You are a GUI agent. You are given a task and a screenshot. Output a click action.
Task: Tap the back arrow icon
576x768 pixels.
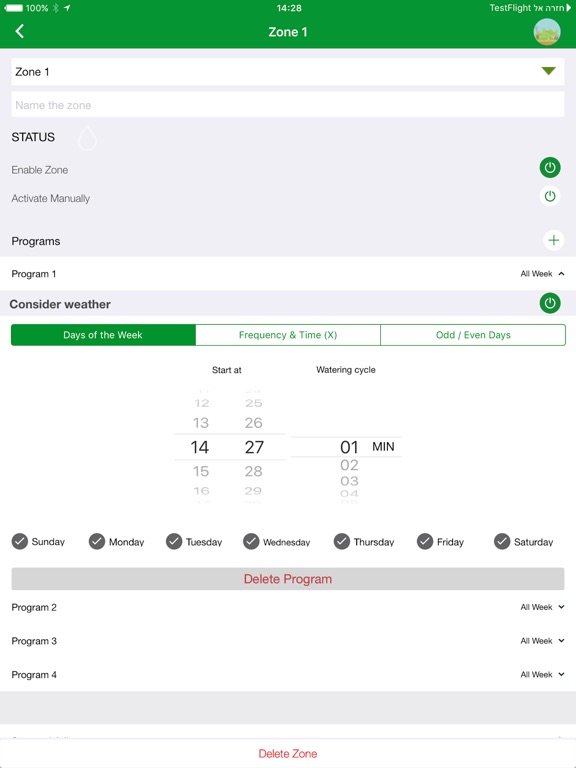click(x=20, y=31)
